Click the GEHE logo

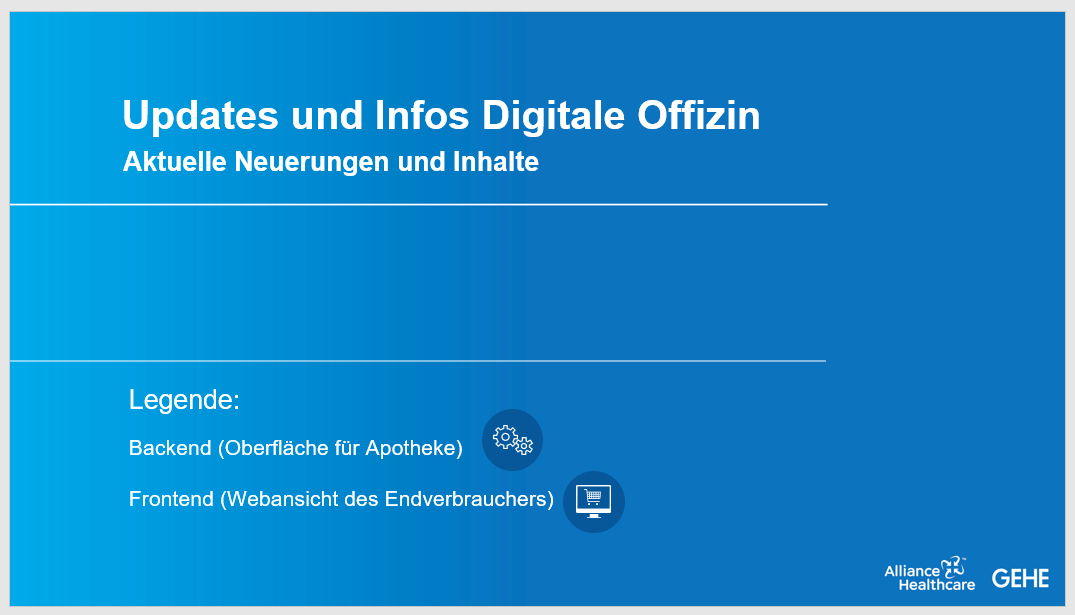1020,579
